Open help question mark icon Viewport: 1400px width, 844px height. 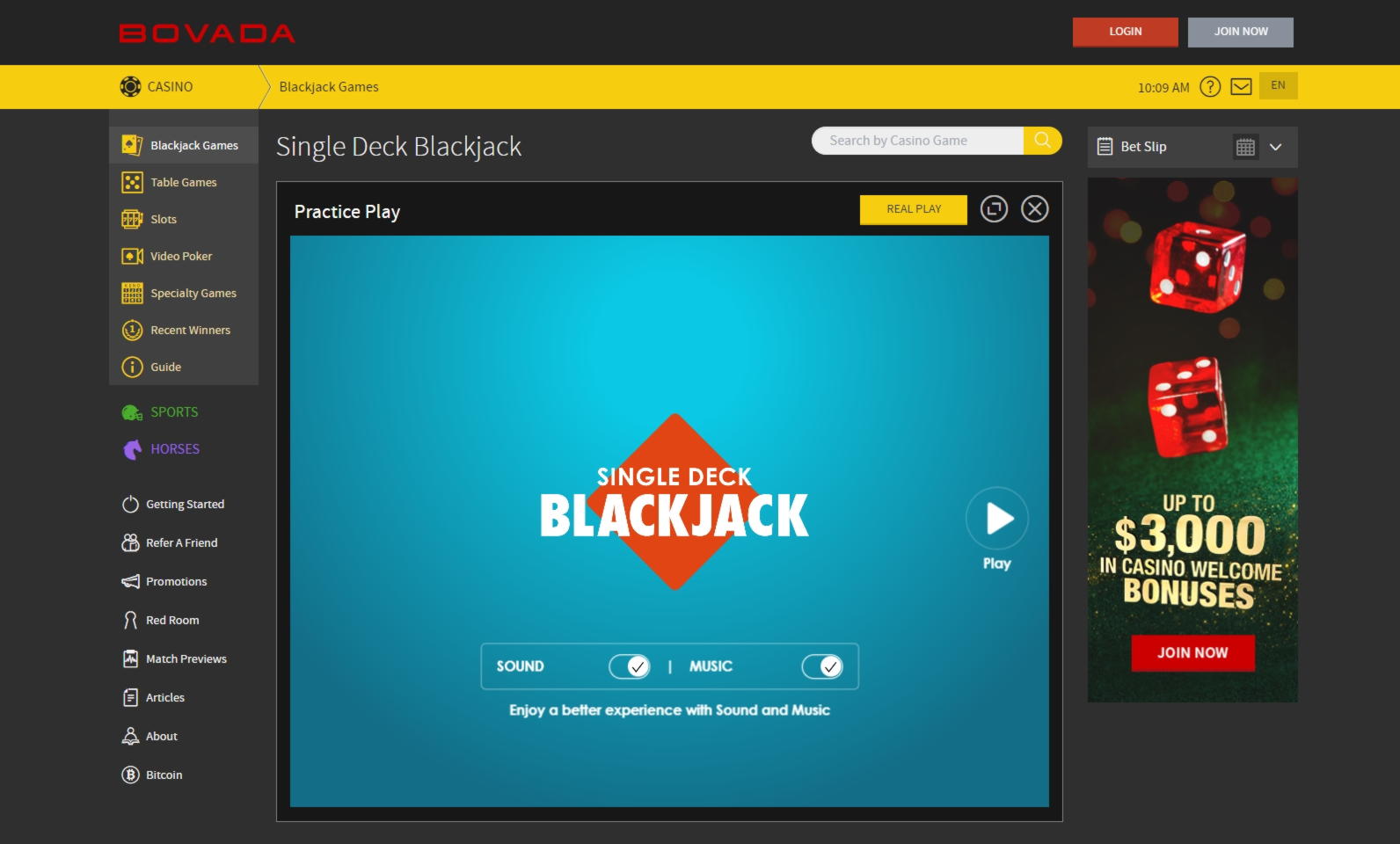click(x=1211, y=86)
